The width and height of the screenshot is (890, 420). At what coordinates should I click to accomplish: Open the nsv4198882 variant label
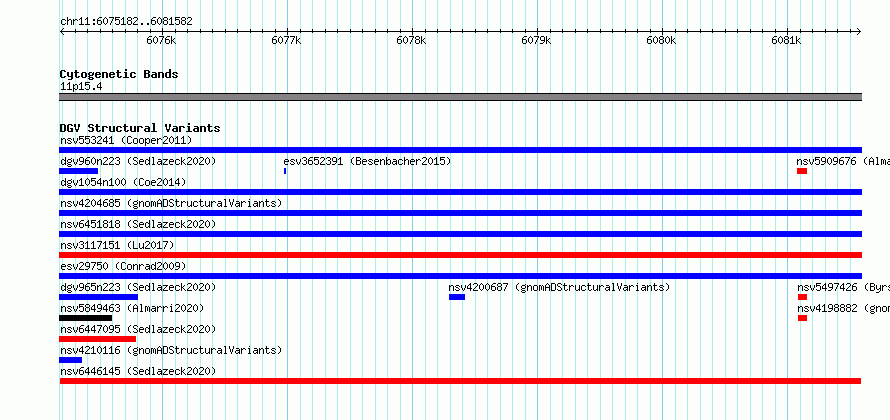pyautogui.click(x=843, y=308)
